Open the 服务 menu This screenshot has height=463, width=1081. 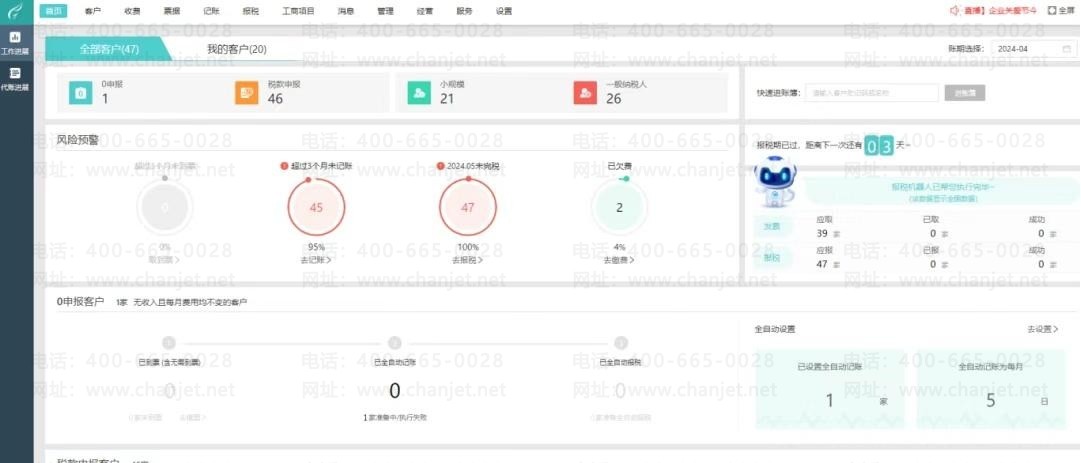(x=465, y=11)
